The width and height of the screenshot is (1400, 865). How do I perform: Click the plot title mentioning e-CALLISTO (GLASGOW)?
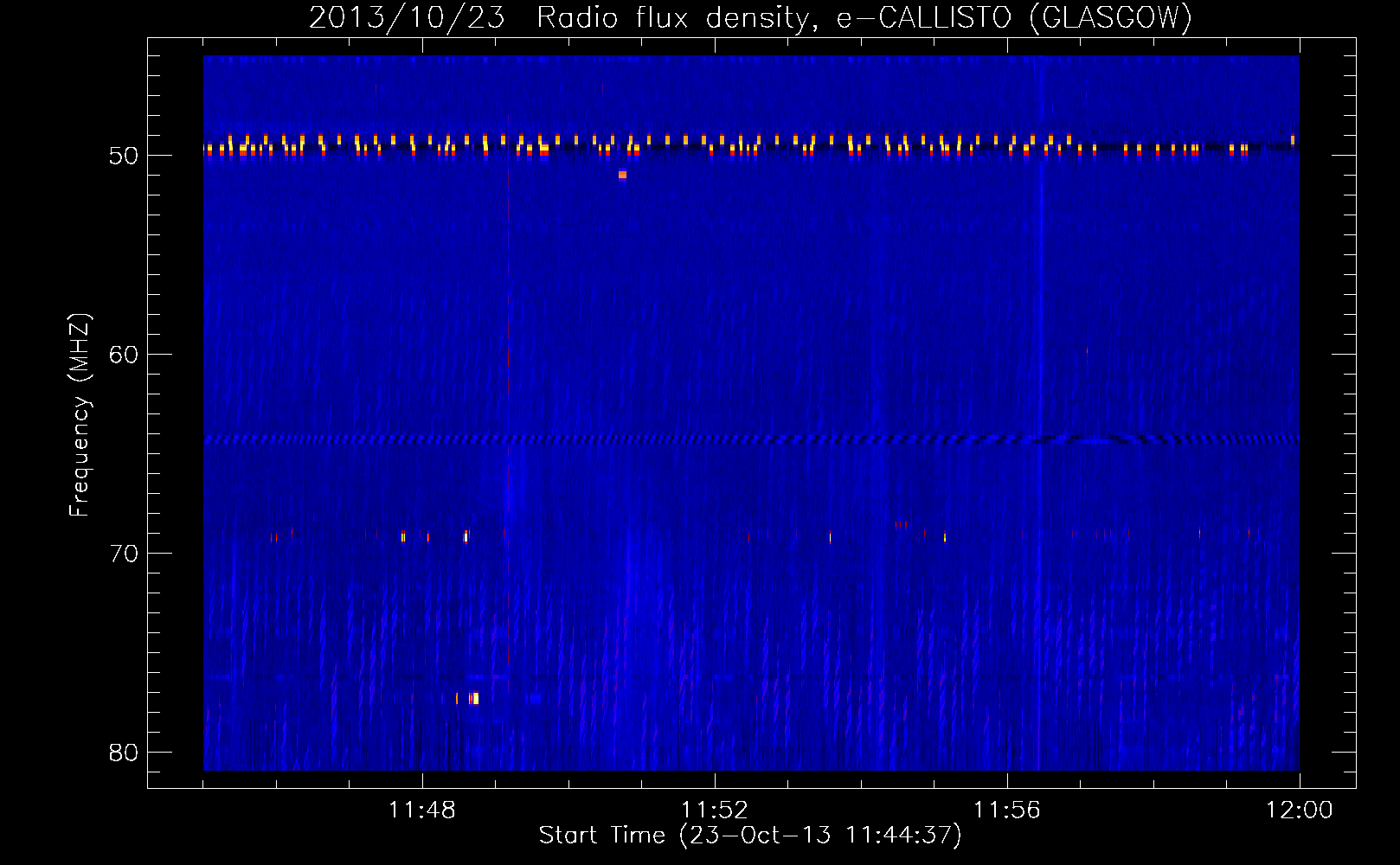[x=750, y=17]
